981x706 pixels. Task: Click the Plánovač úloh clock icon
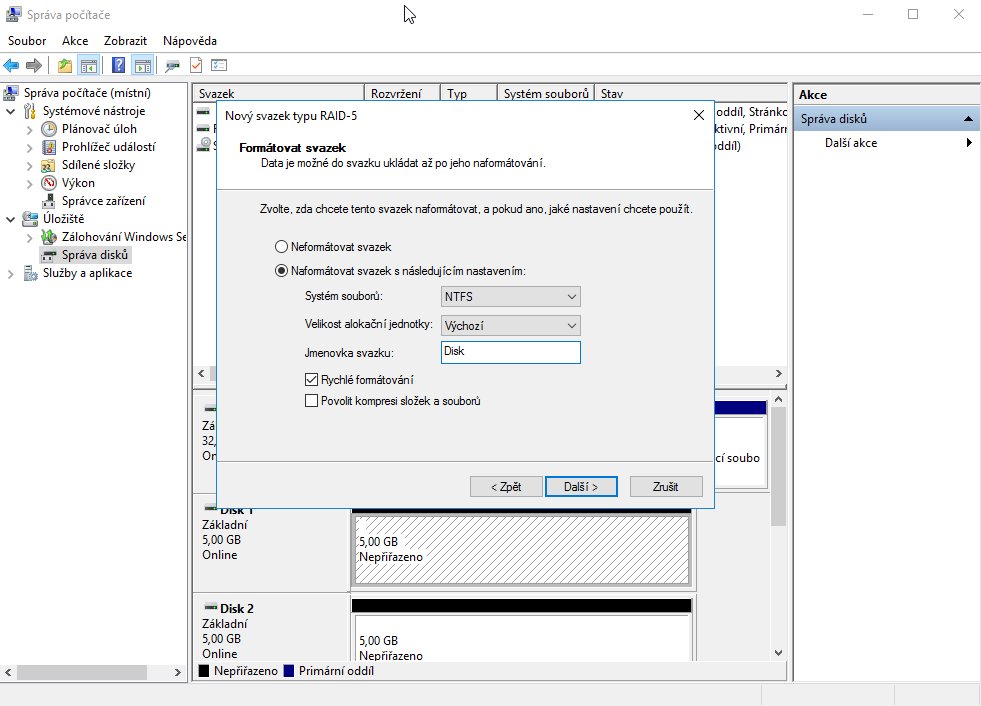[x=49, y=129]
